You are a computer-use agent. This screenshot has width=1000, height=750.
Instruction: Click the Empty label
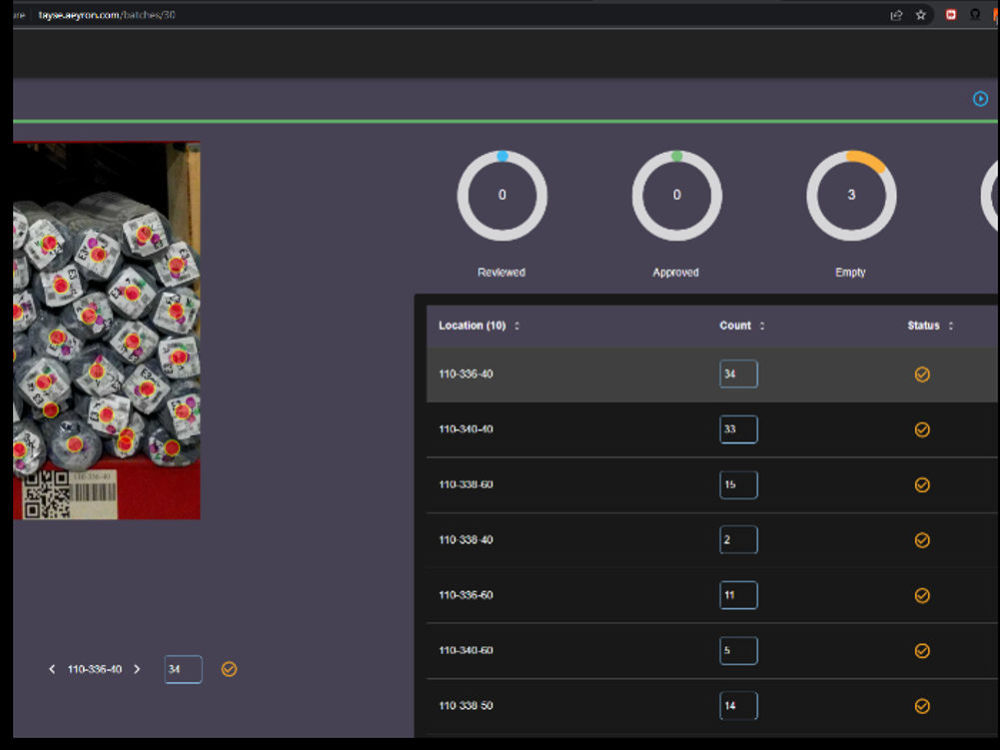[x=850, y=272]
